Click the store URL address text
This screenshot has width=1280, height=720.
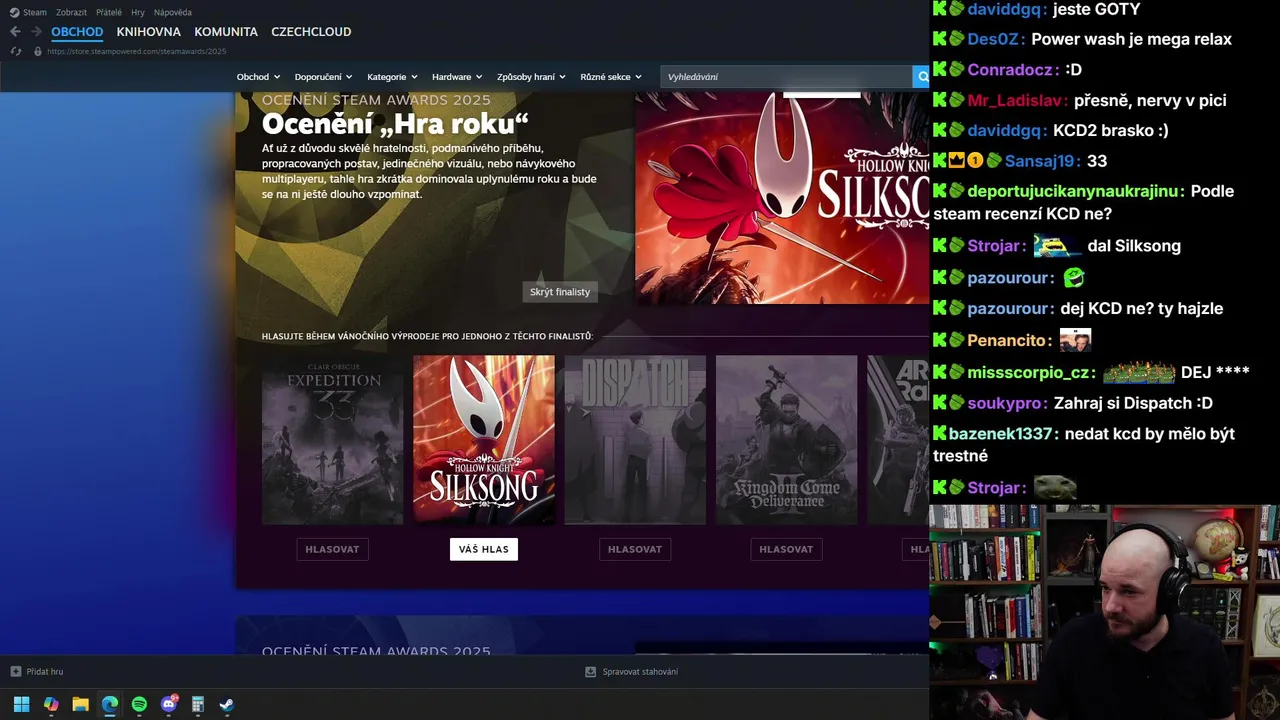coord(137,51)
